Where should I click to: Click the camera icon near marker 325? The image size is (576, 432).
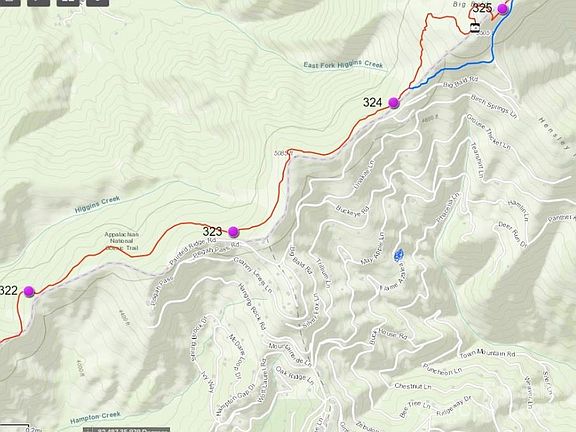(475, 28)
